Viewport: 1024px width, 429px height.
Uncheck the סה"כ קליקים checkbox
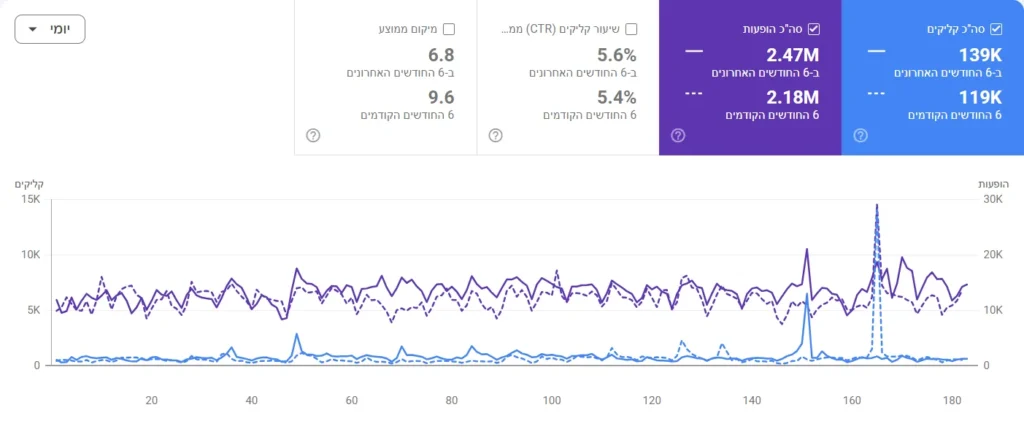coord(996,29)
